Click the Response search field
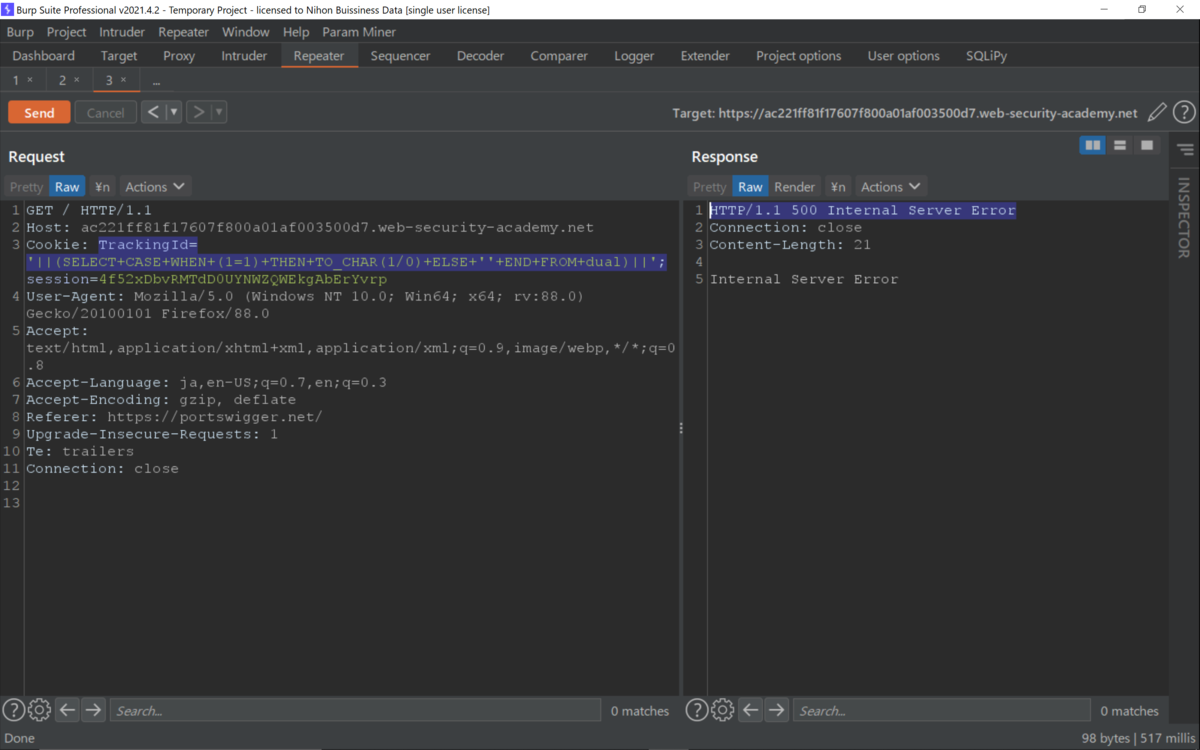 [941, 710]
